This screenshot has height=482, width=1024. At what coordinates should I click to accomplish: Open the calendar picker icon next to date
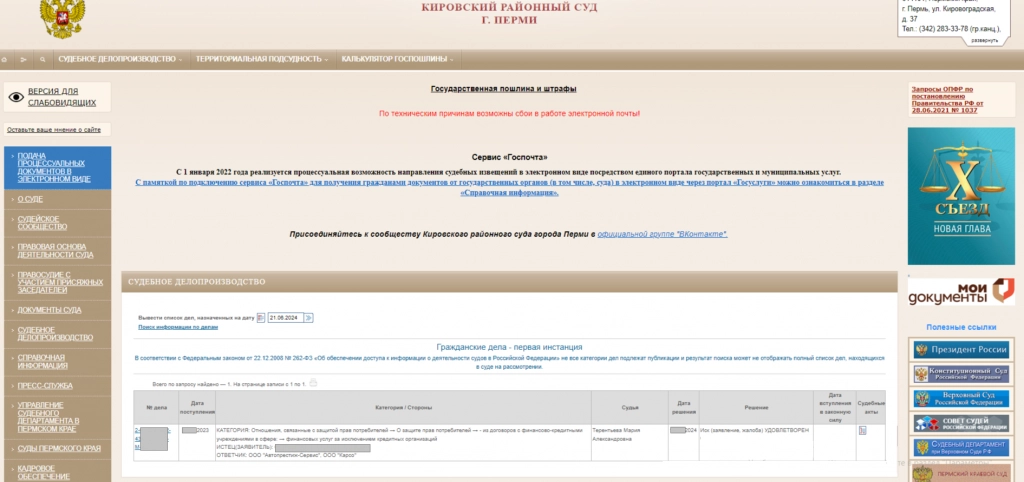click(x=261, y=318)
